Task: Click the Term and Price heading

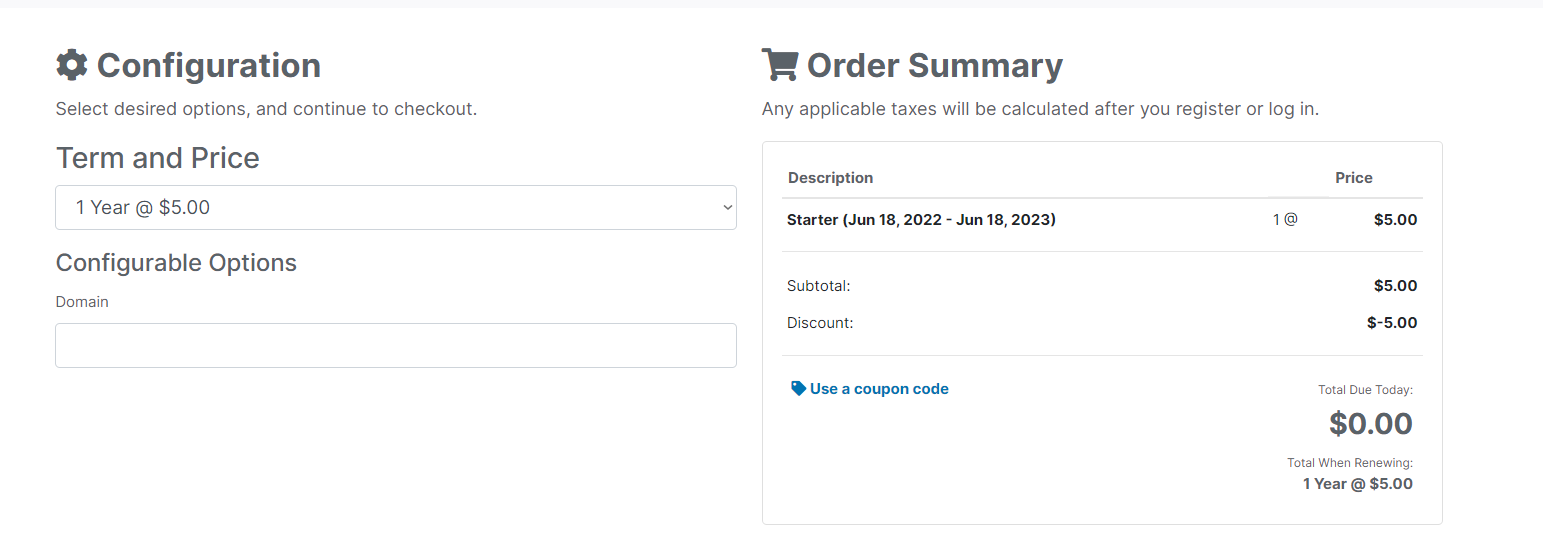Action: coord(158,158)
